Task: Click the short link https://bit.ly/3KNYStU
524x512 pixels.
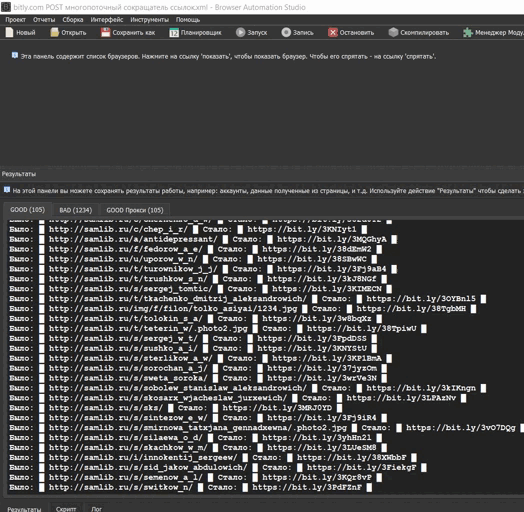Action: pos(312,348)
